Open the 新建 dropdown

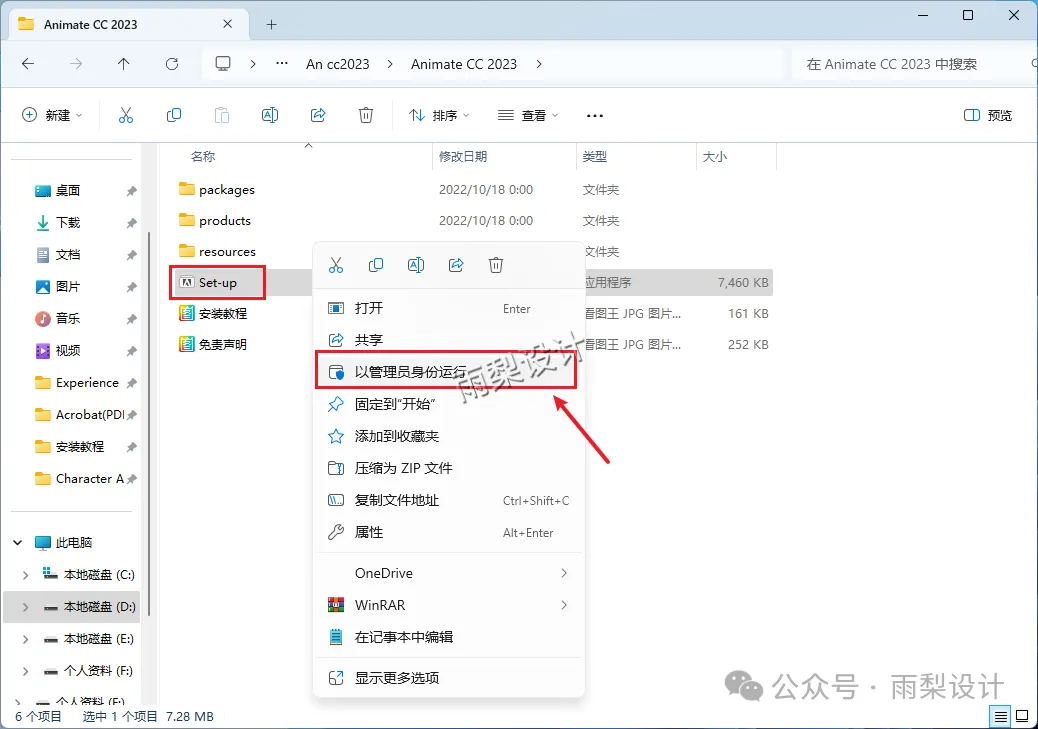(52, 115)
